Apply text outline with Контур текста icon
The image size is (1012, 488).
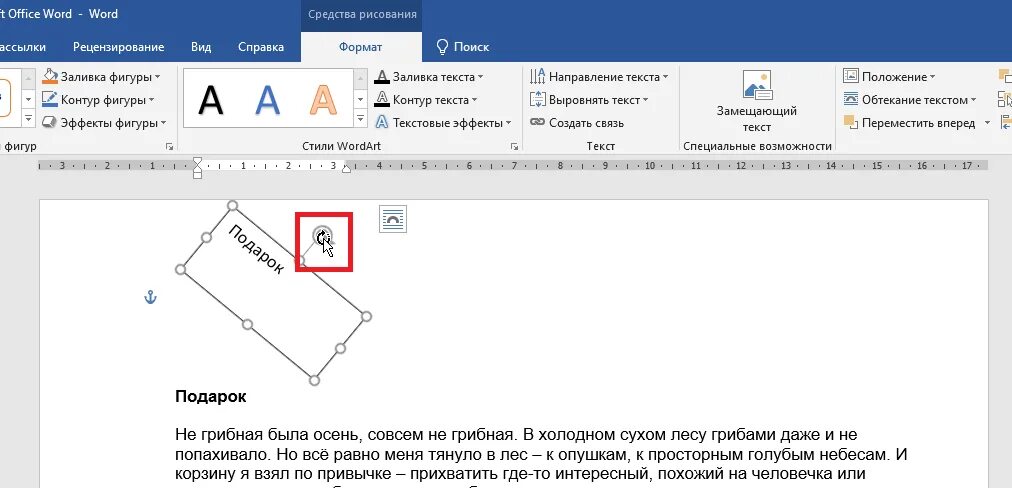tap(382, 100)
